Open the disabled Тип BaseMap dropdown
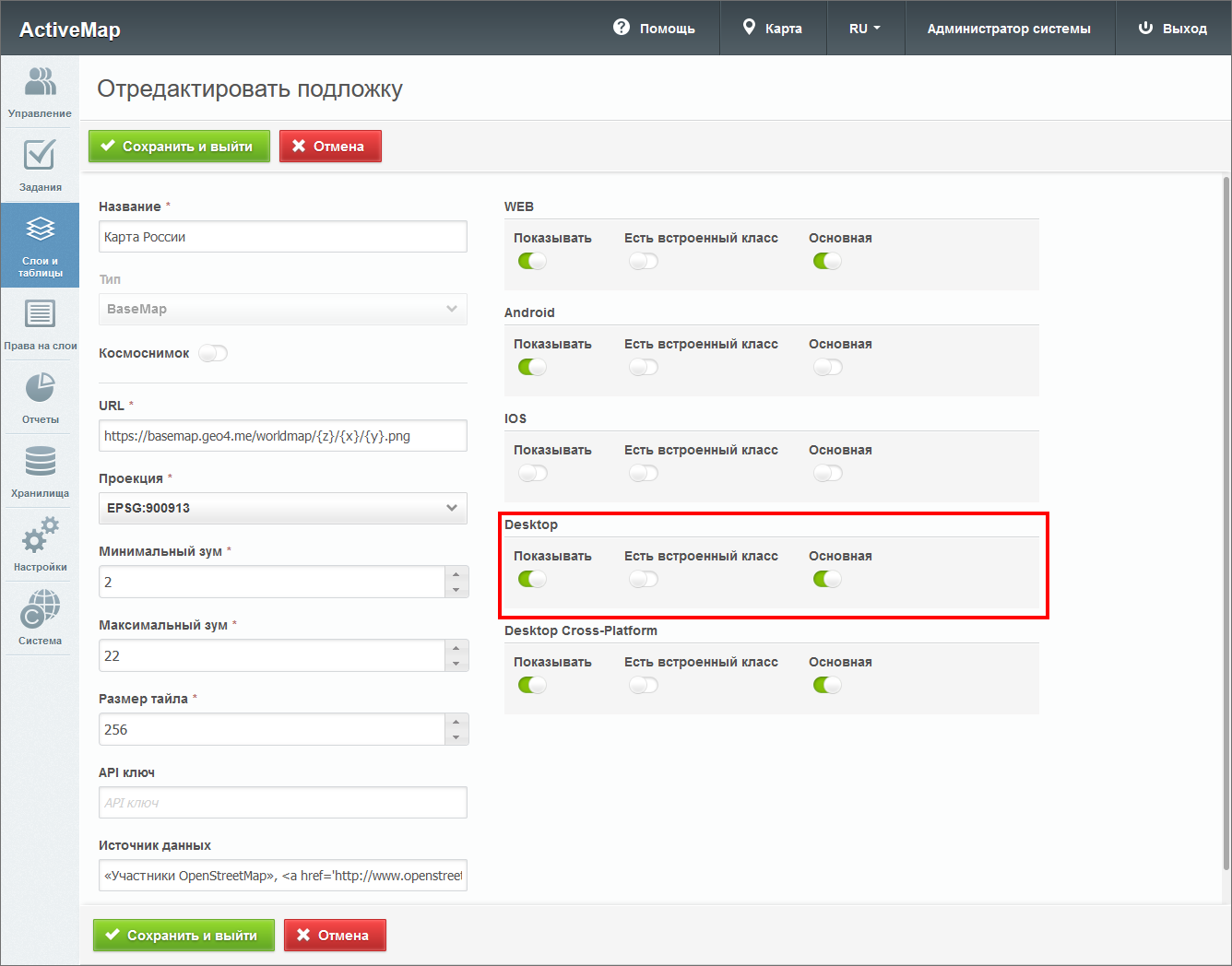This screenshot has height=966, width=1232. tap(282, 310)
